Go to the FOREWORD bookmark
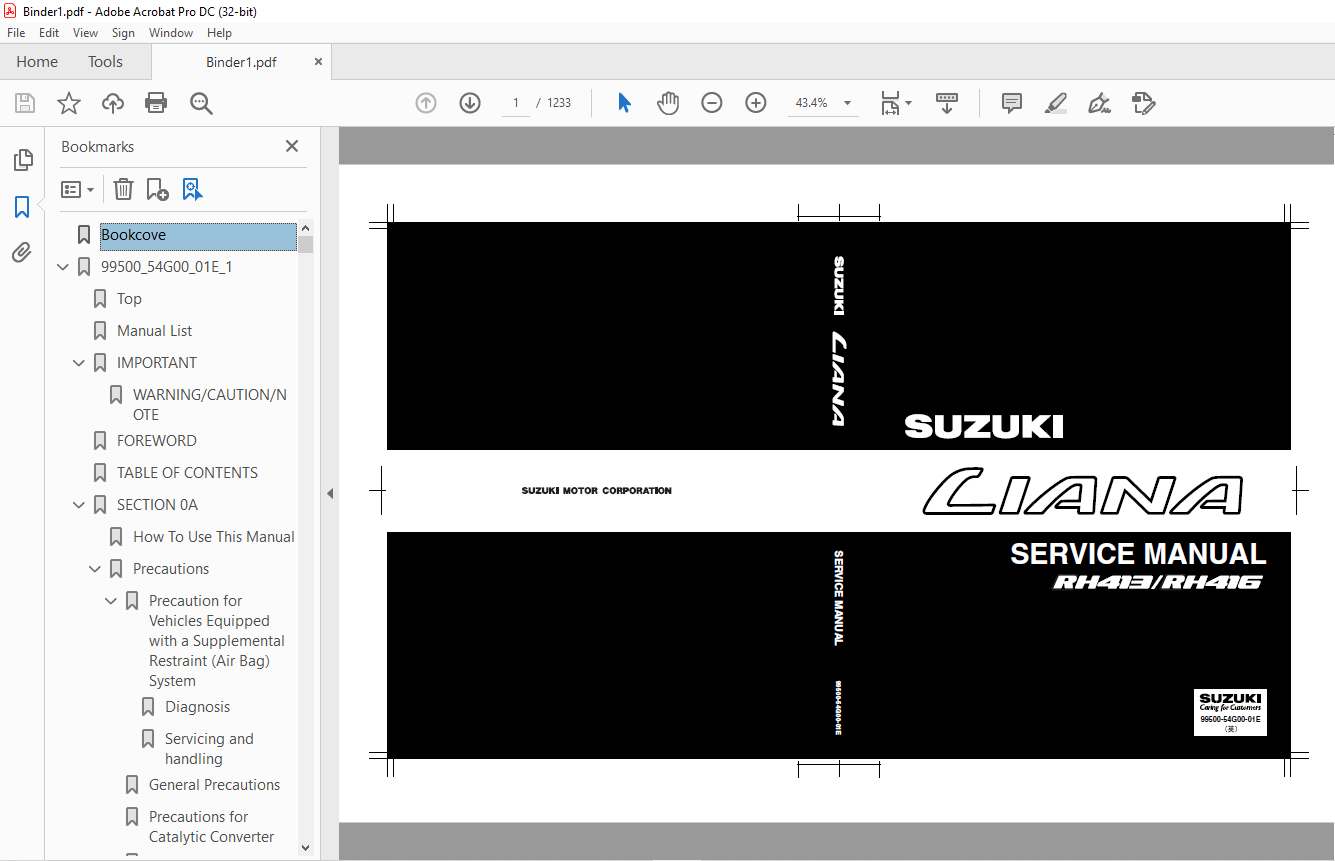 157,441
